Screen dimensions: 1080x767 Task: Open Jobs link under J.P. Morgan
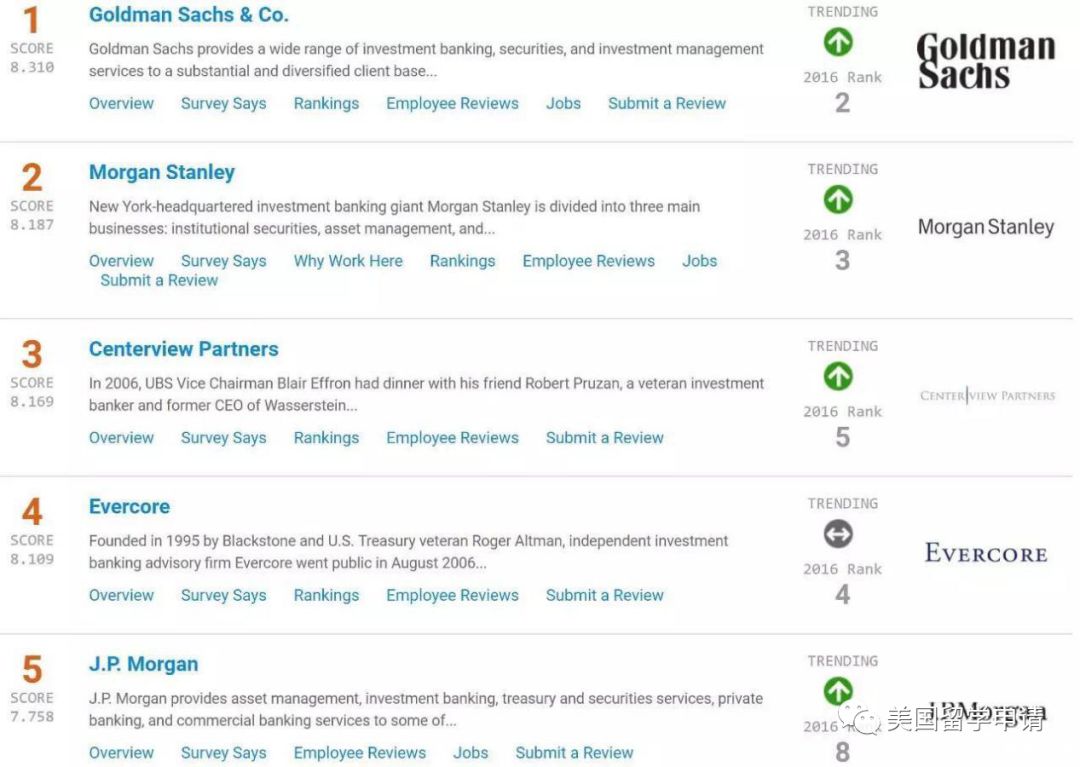coord(470,753)
